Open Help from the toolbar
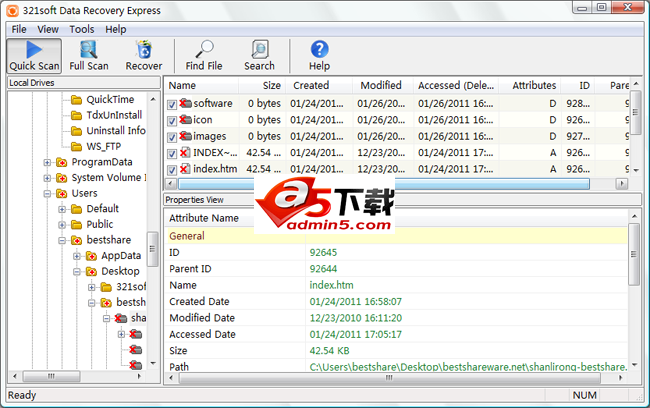The image size is (650, 408). 319,56
